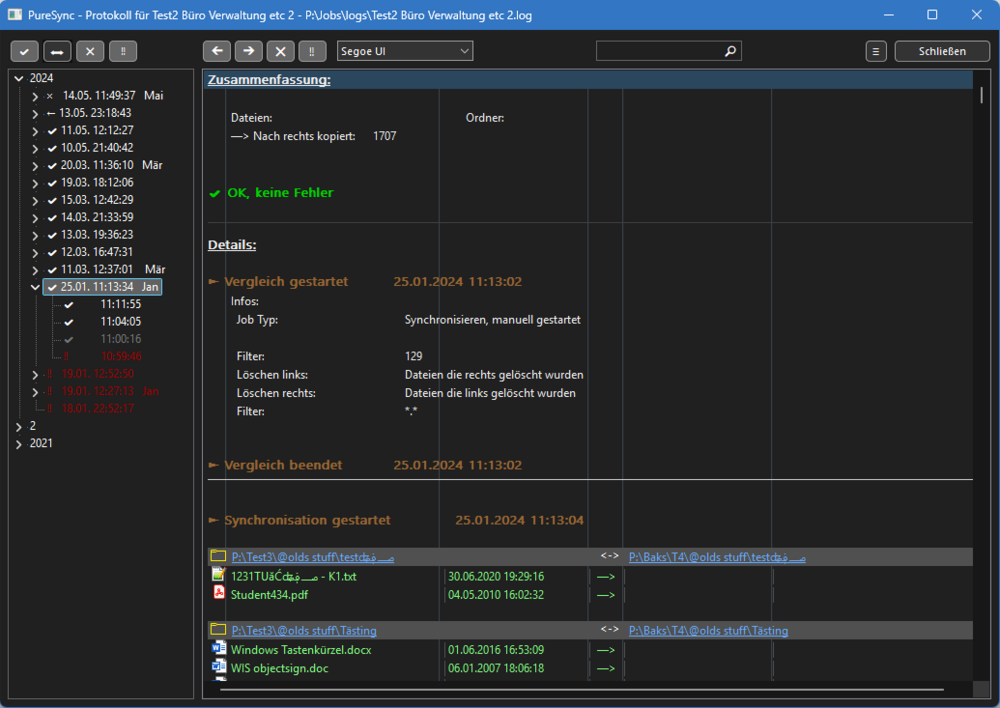This screenshot has width=1000, height=708.
Task: Select log entry 12.03. 16:47:31
Action: [x=97, y=252]
